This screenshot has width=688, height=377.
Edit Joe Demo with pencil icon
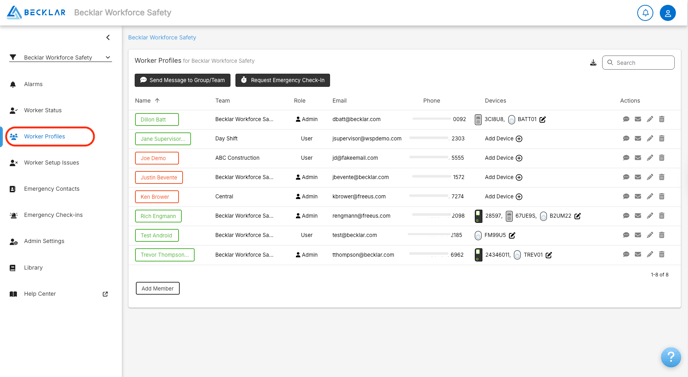[650, 158]
